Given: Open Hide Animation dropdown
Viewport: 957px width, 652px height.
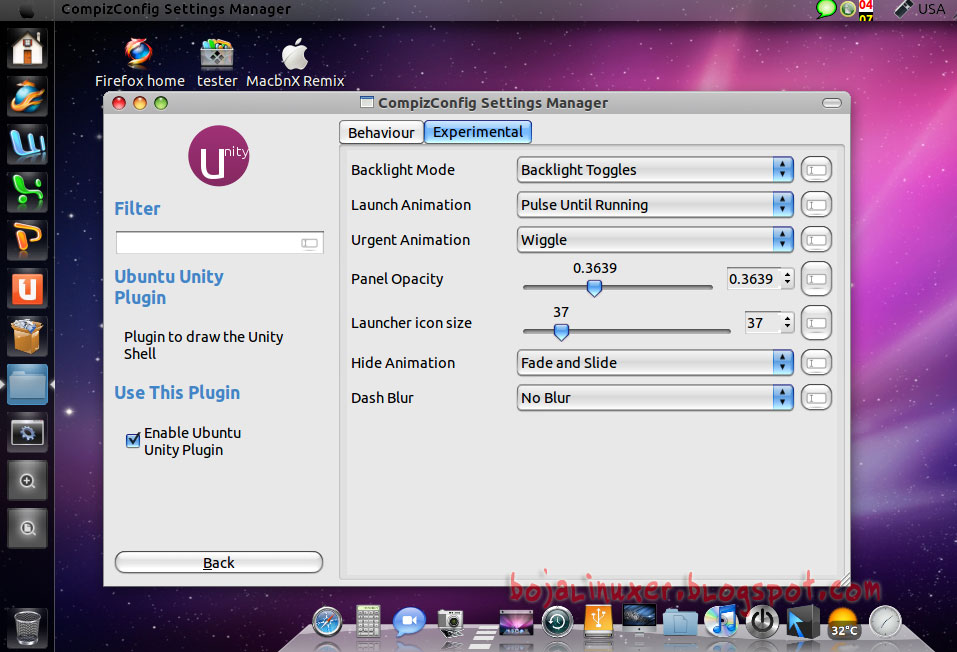Looking at the screenshot, I should 655,363.
